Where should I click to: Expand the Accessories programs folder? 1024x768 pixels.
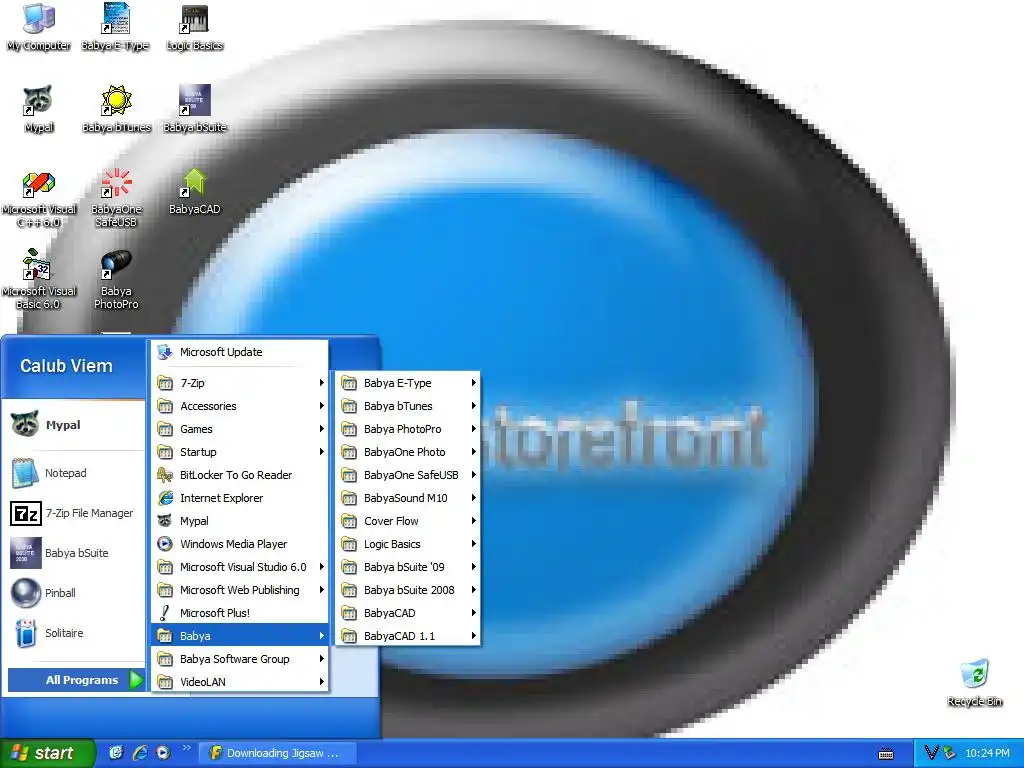point(240,406)
